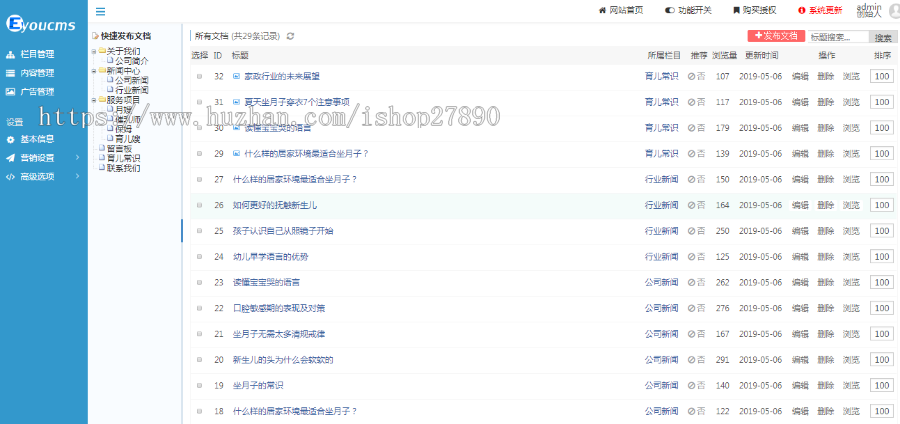Screen dimensions: 900x424
Task: Expand the 高级选项 submenu arrow
Action: tap(77, 176)
